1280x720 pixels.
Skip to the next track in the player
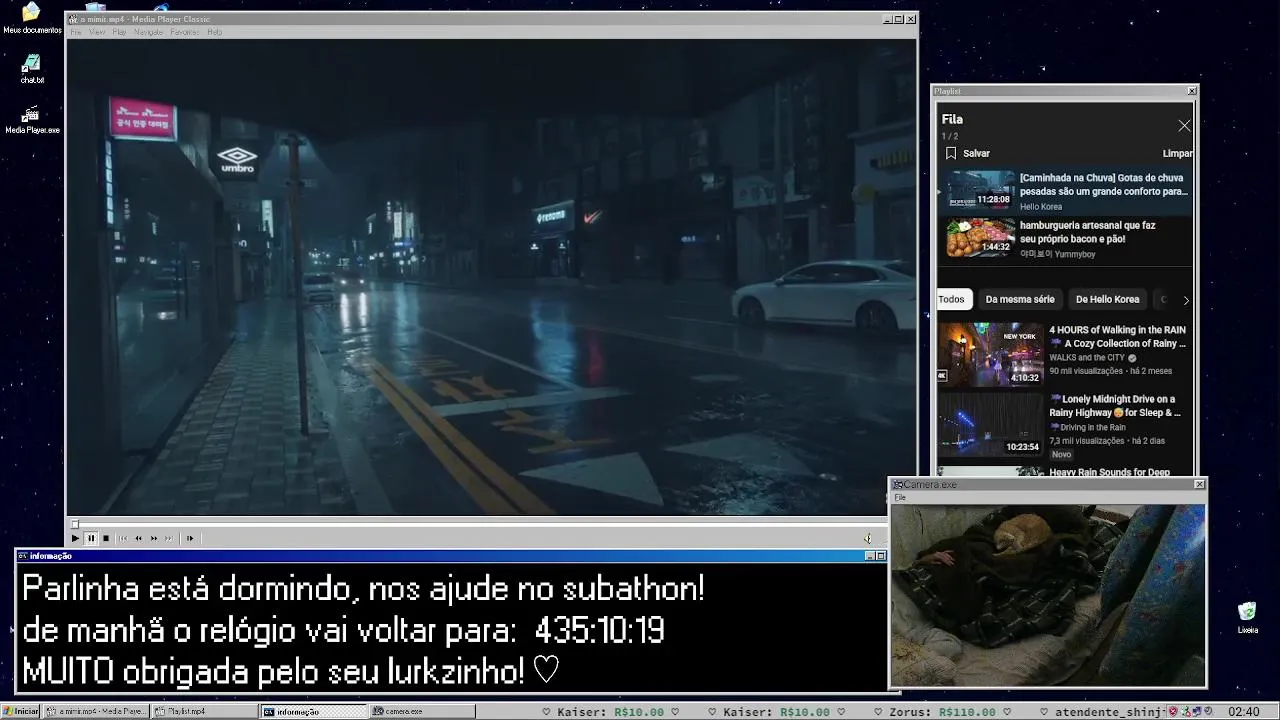(169, 538)
